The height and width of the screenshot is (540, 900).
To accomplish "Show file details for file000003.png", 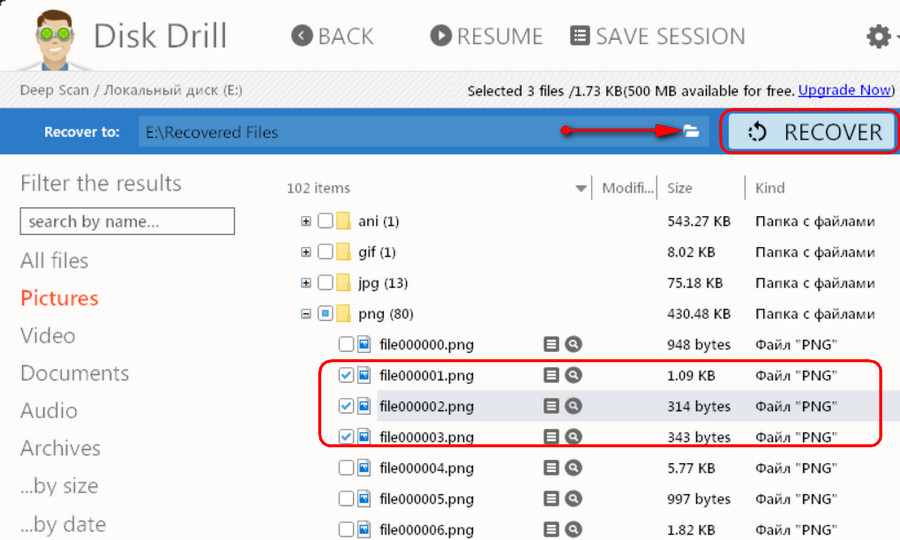I will (x=551, y=437).
